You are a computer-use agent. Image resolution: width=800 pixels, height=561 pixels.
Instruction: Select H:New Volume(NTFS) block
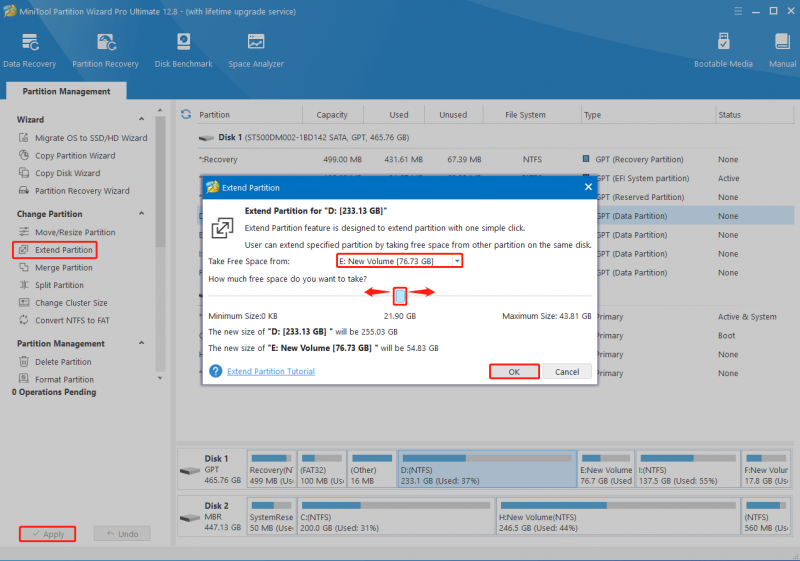click(618, 516)
